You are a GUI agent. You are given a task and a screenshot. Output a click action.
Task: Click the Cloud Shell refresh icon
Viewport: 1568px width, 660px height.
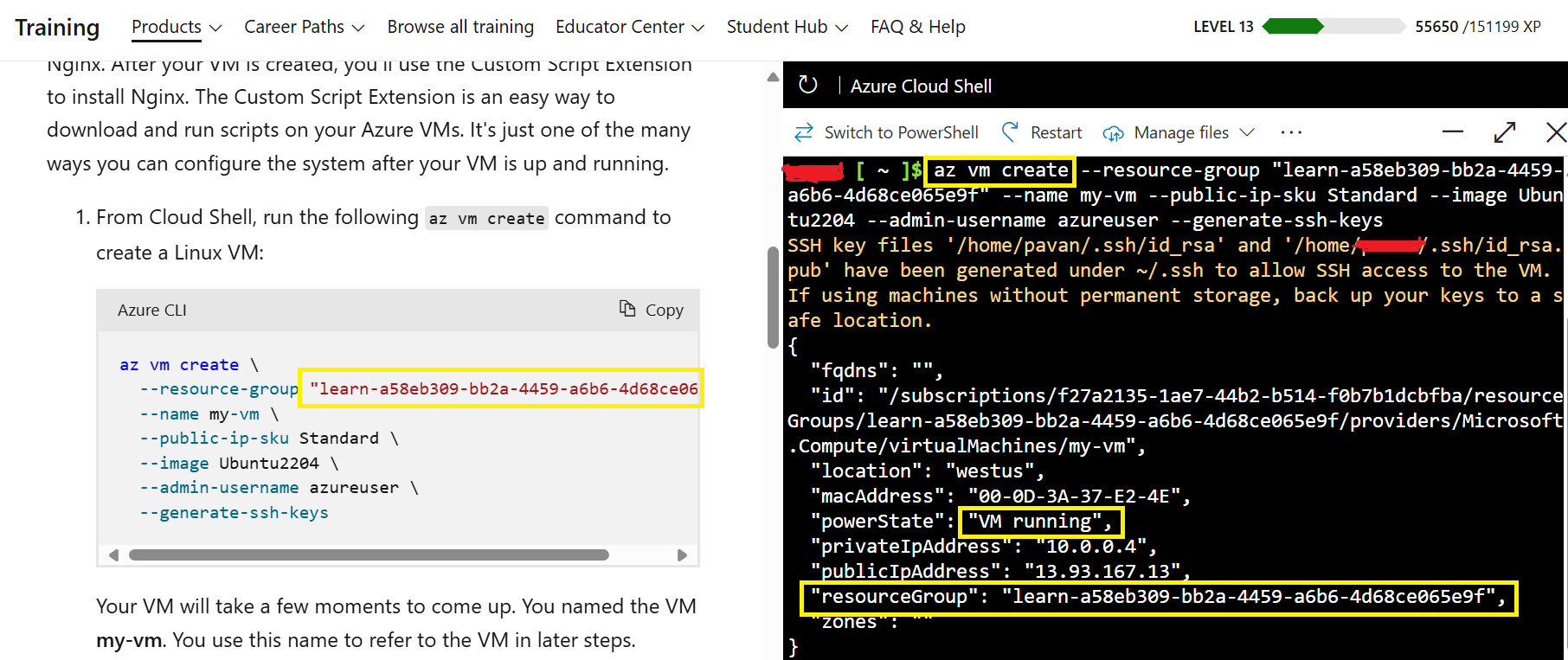tap(807, 85)
